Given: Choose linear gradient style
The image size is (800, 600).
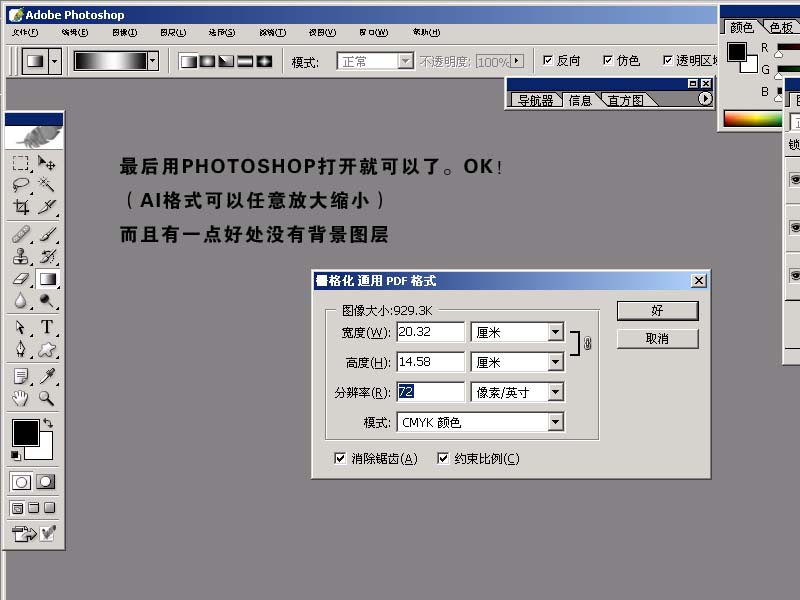Looking at the screenshot, I should 189,62.
